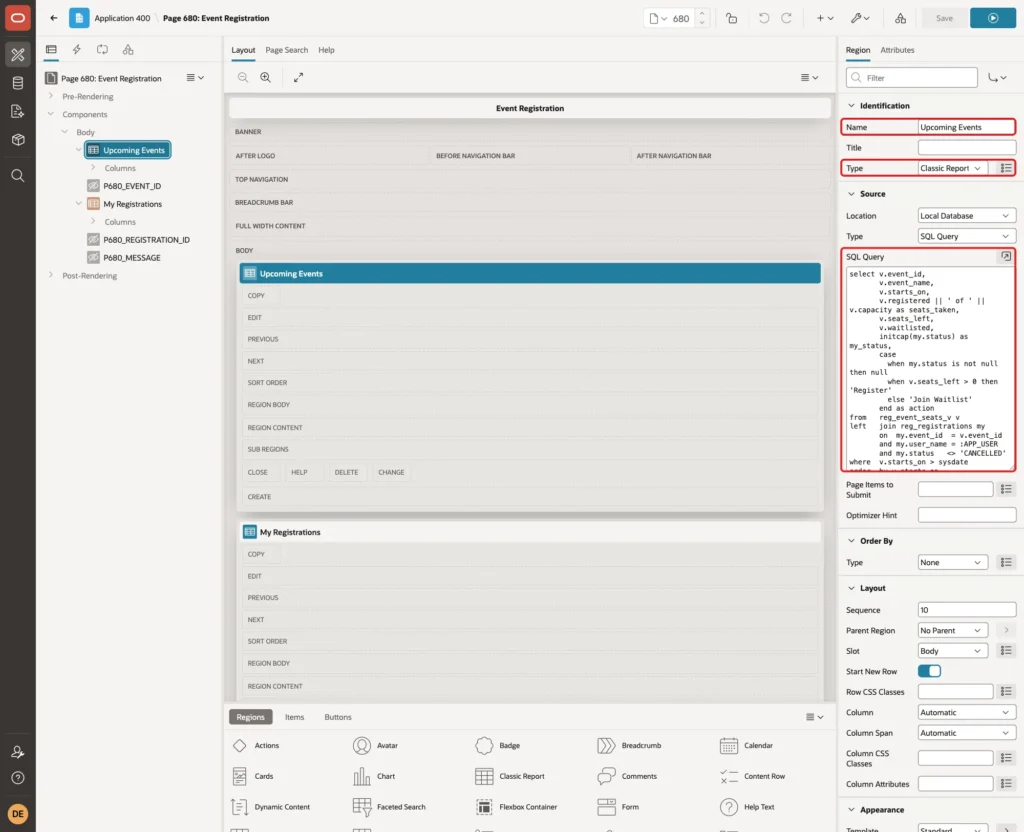Click the property Filter search field
The height and width of the screenshot is (832, 1024).
point(912,78)
